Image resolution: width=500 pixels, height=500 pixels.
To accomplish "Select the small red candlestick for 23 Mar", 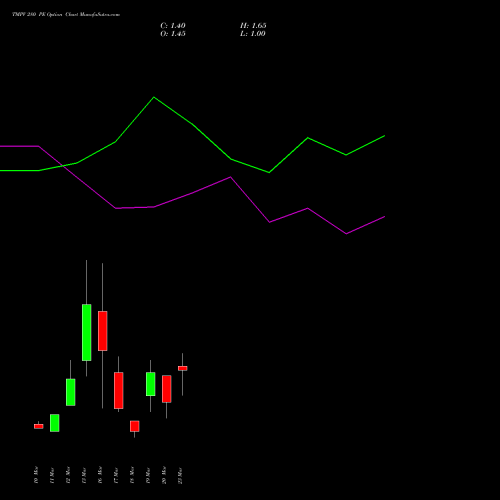I will click(183, 368).
